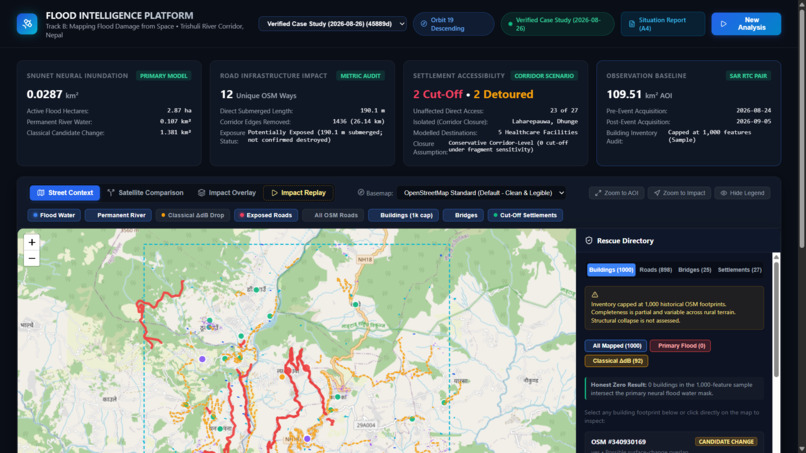
Task: Open the Basemap OpenStreetMap Standard dropdown
Action: (x=482, y=193)
